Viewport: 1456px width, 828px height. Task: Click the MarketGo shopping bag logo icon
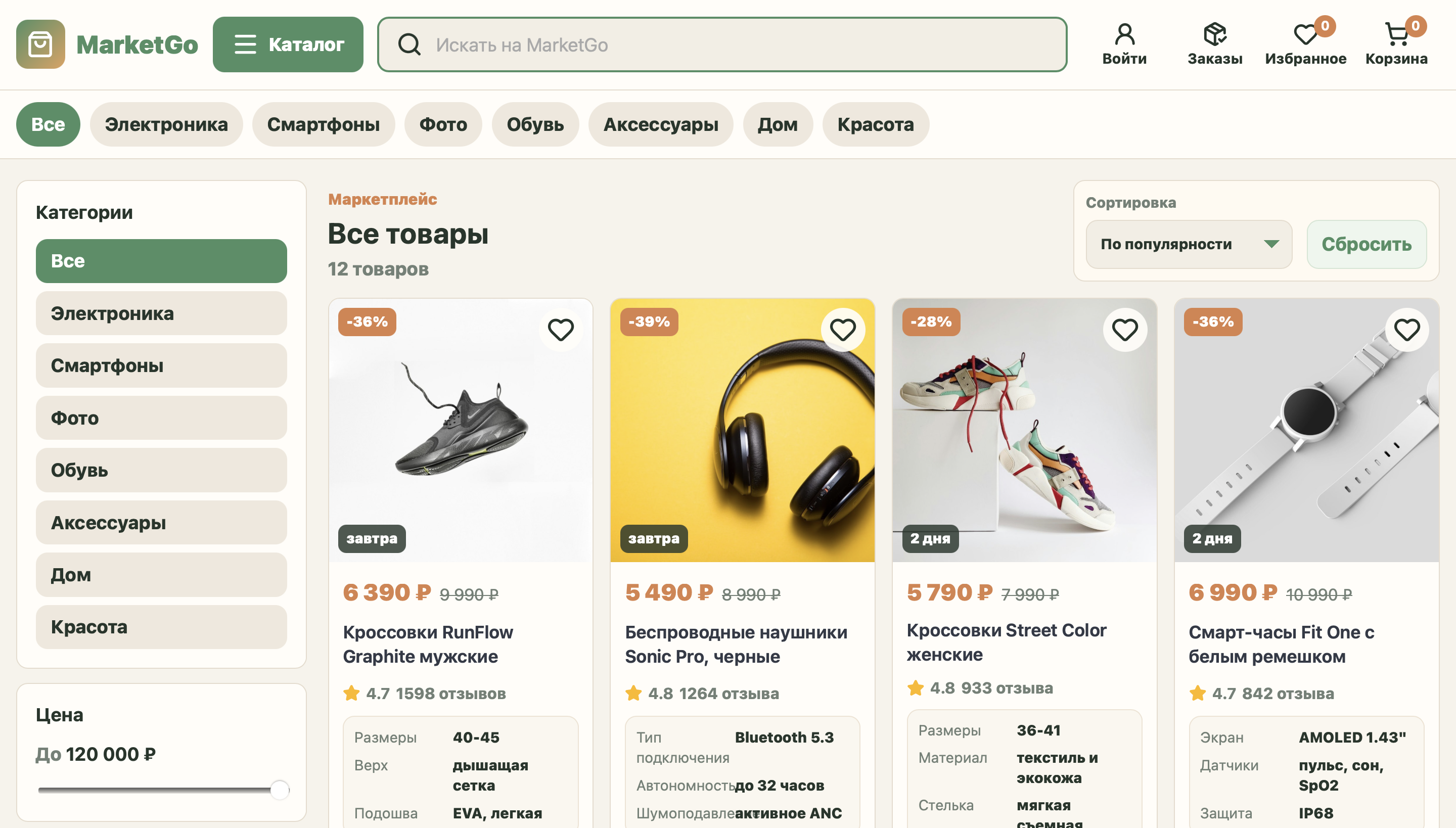(x=40, y=44)
